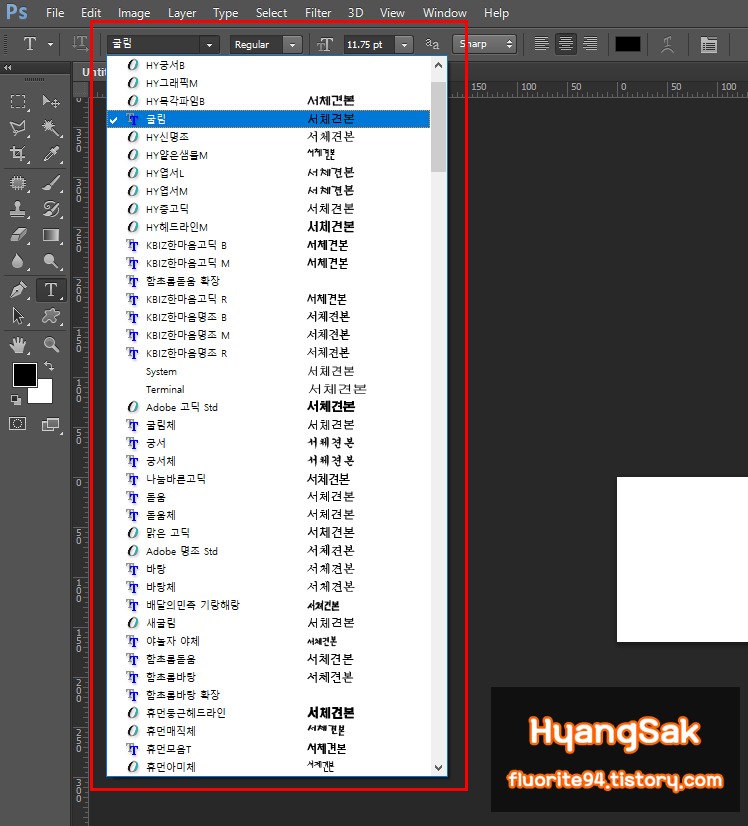Choose the KBIZ한마음고딕 B font

(x=269, y=245)
